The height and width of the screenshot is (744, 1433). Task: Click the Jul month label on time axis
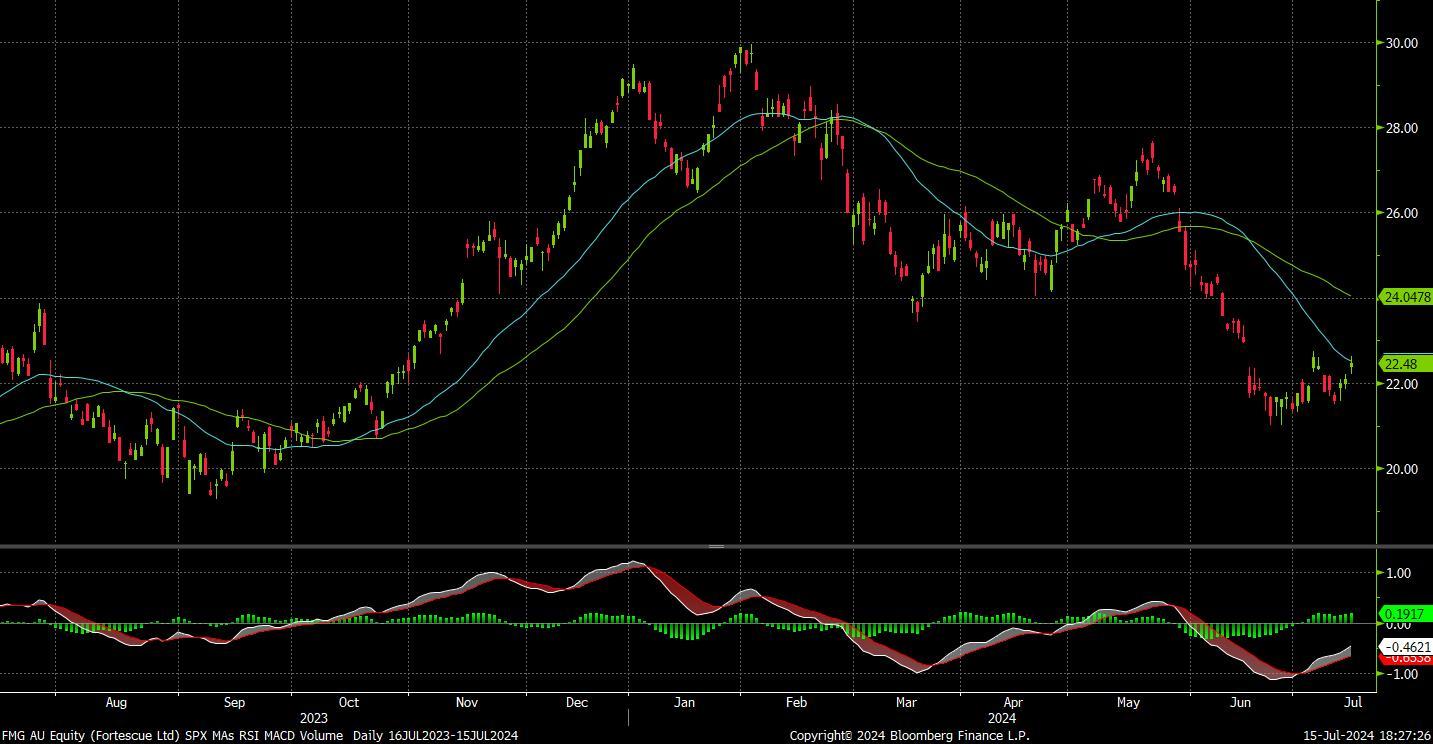(x=1353, y=703)
